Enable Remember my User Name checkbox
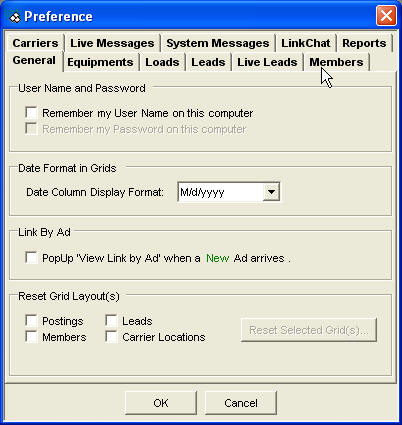Viewport: 402px width, 425px height. tap(31, 113)
